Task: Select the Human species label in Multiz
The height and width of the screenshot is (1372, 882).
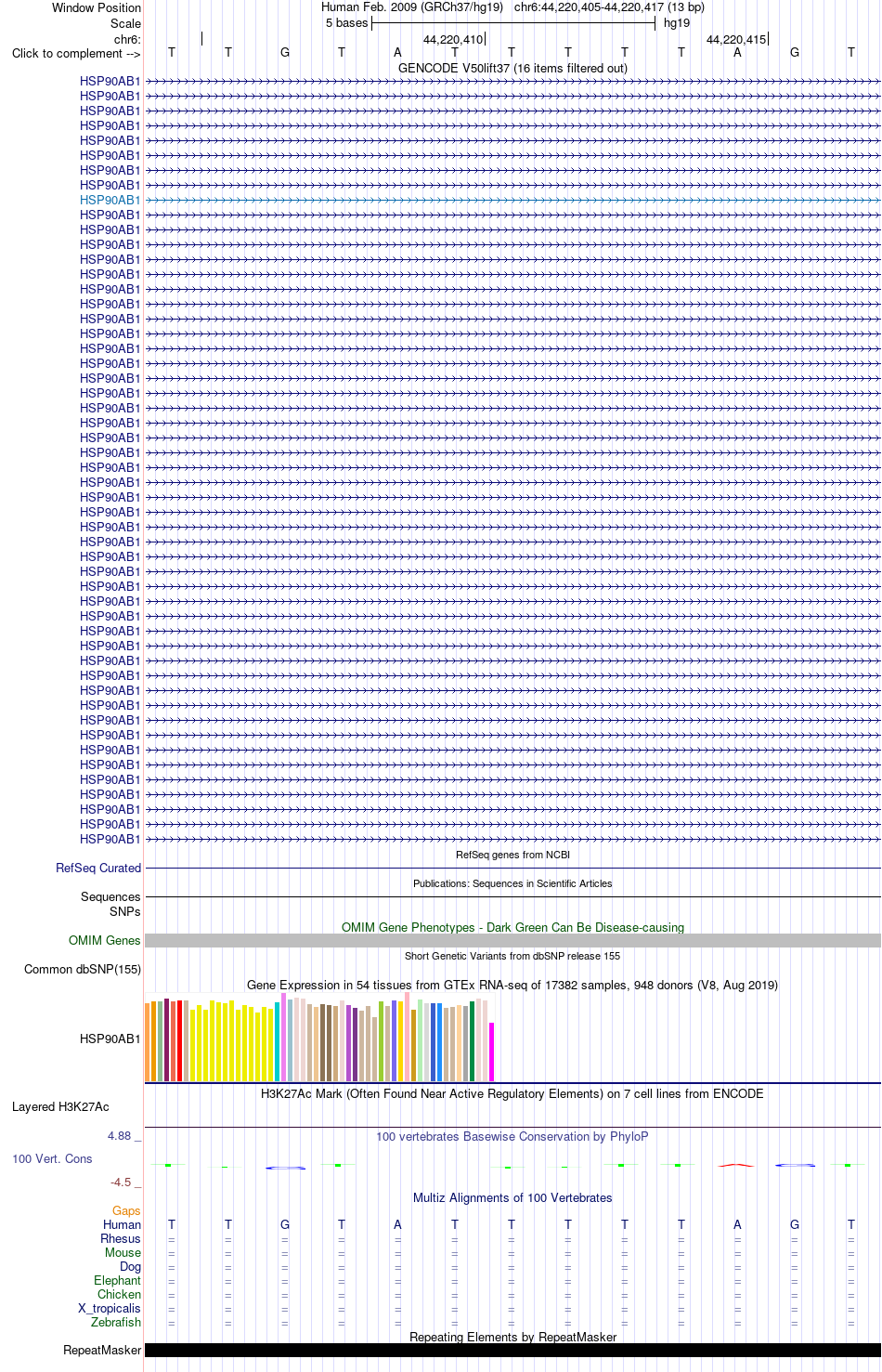Action: tap(122, 1224)
